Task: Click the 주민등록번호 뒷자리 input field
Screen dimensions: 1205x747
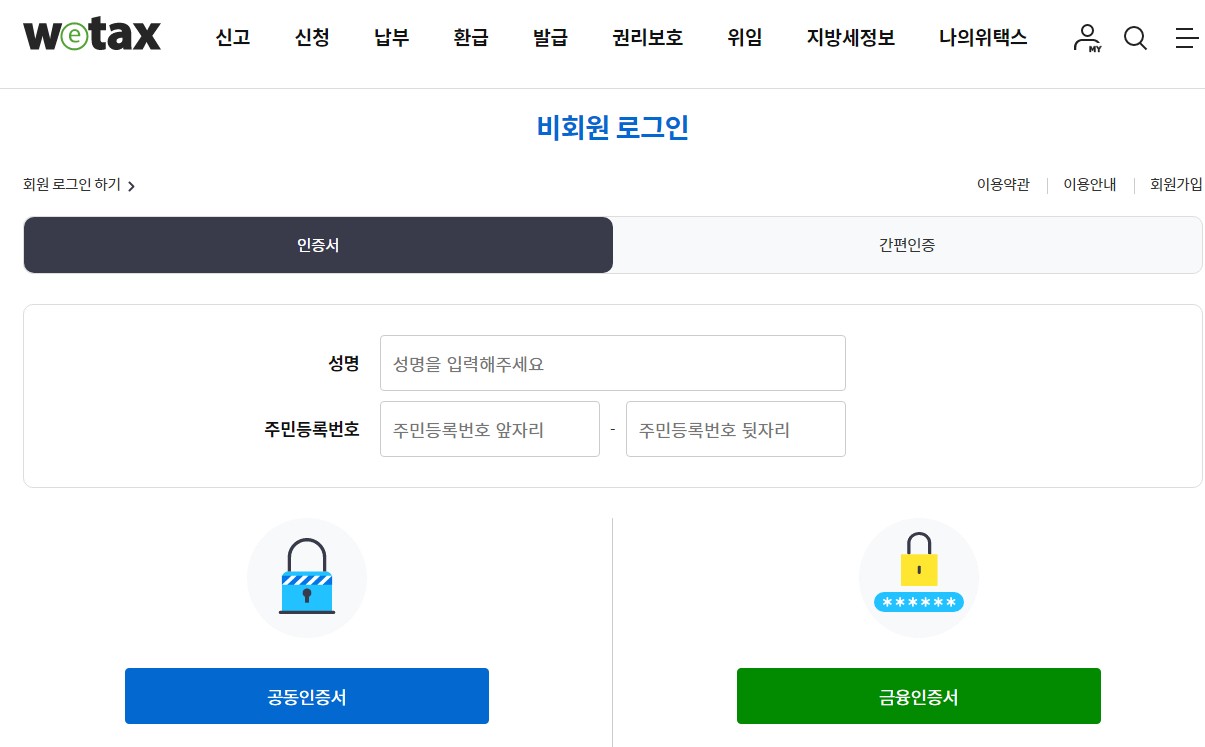Action: [x=735, y=428]
